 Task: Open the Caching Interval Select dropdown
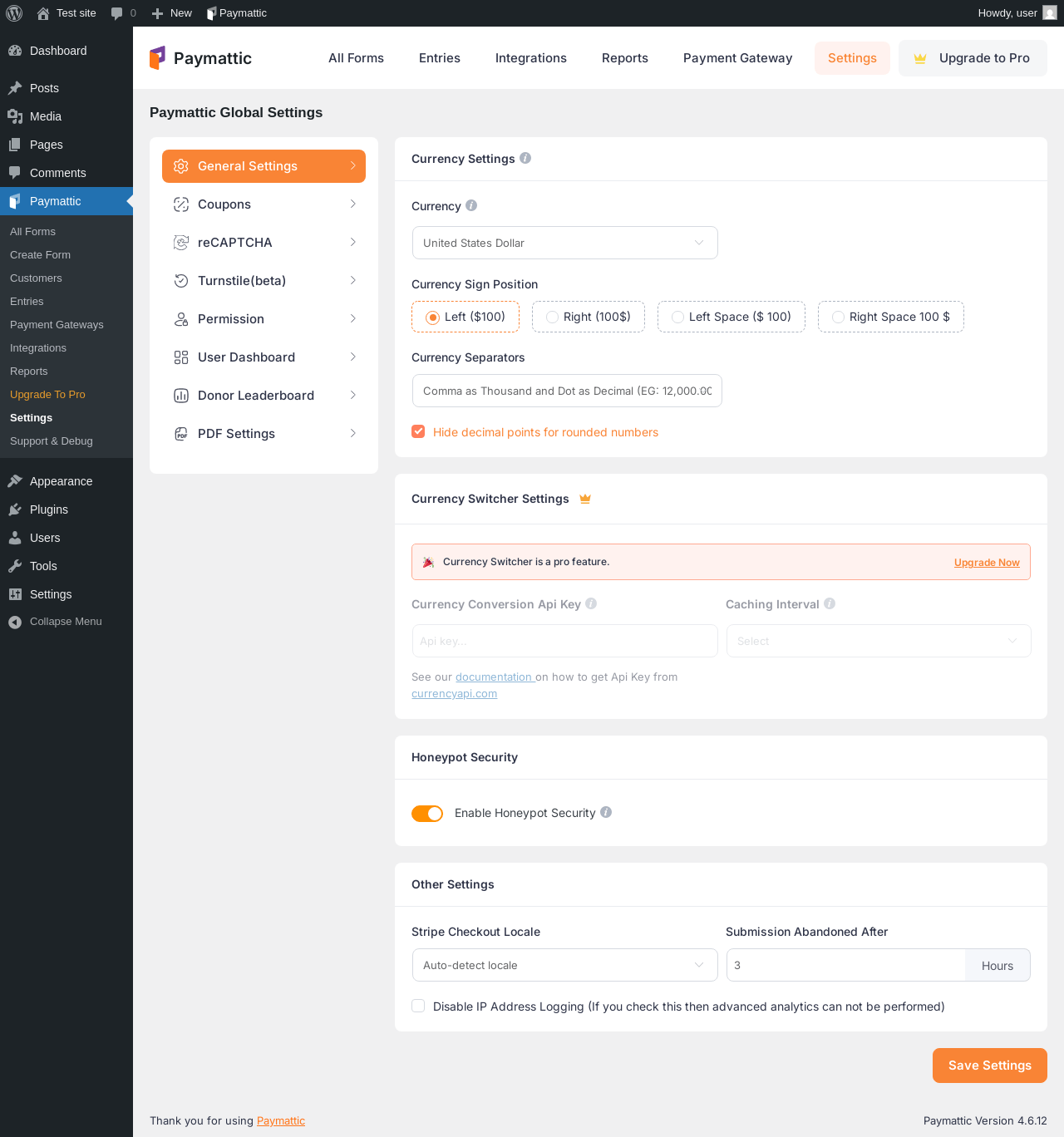pyautogui.click(x=879, y=641)
